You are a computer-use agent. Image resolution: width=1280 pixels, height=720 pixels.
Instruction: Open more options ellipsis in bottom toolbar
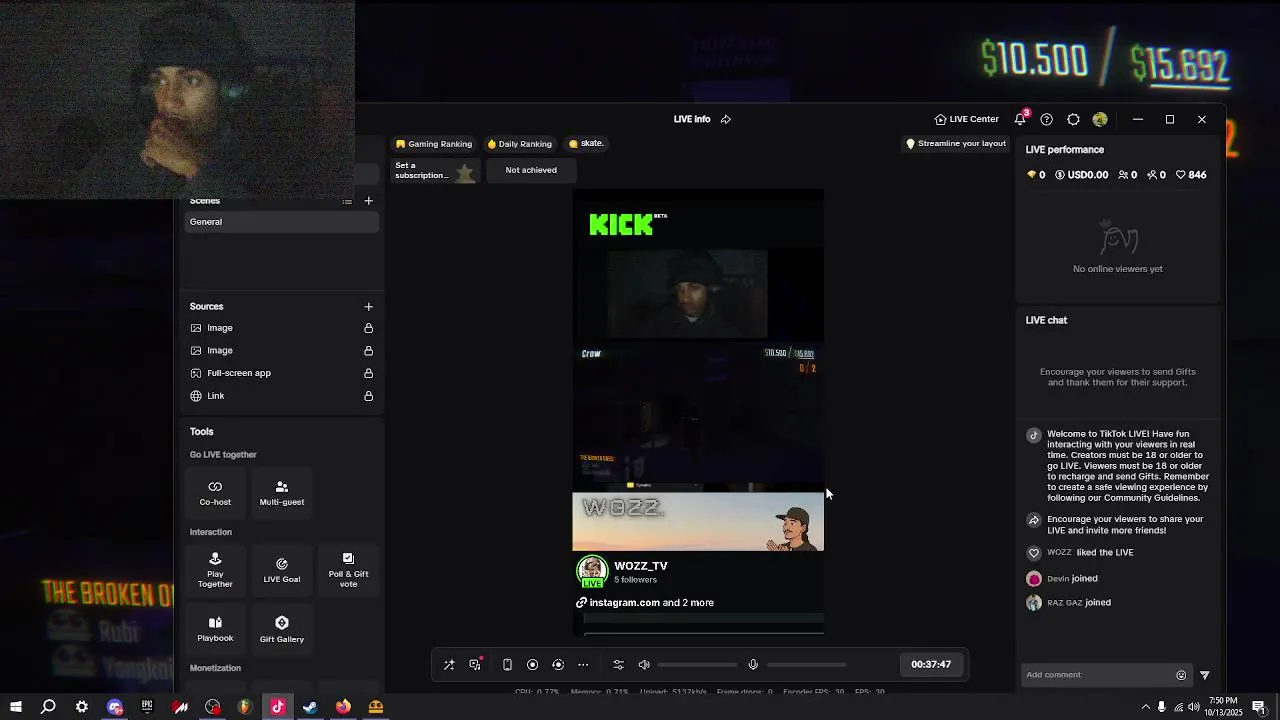coord(583,665)
